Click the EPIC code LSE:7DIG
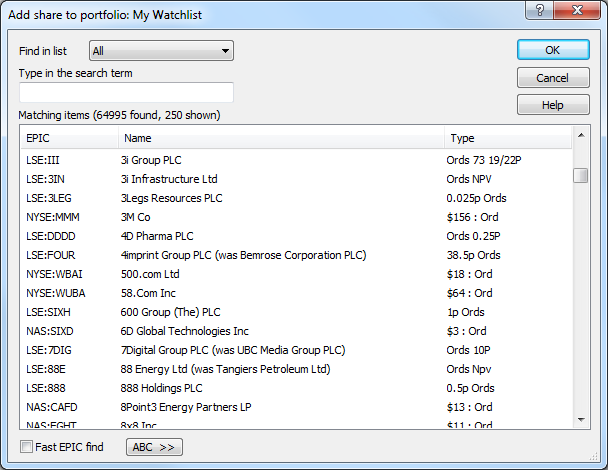 (49, 350)
